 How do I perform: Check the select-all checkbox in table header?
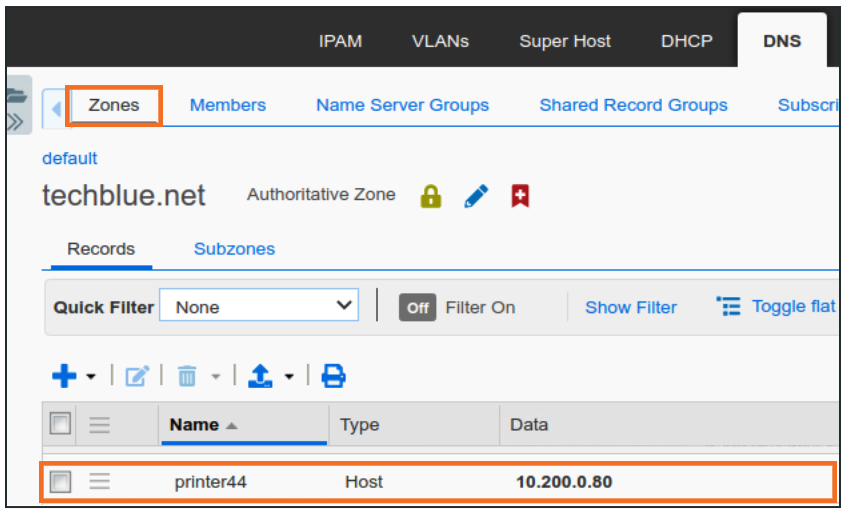pos(61,424)
